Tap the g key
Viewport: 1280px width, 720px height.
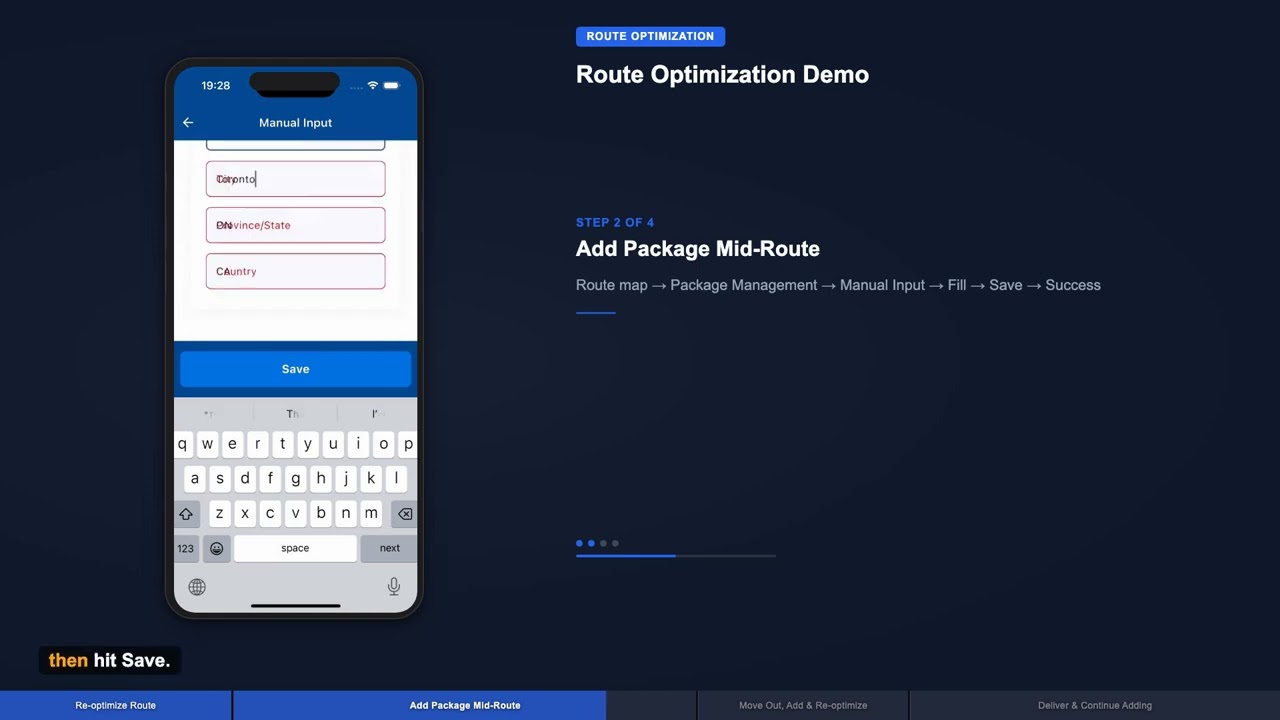point(295,478)
